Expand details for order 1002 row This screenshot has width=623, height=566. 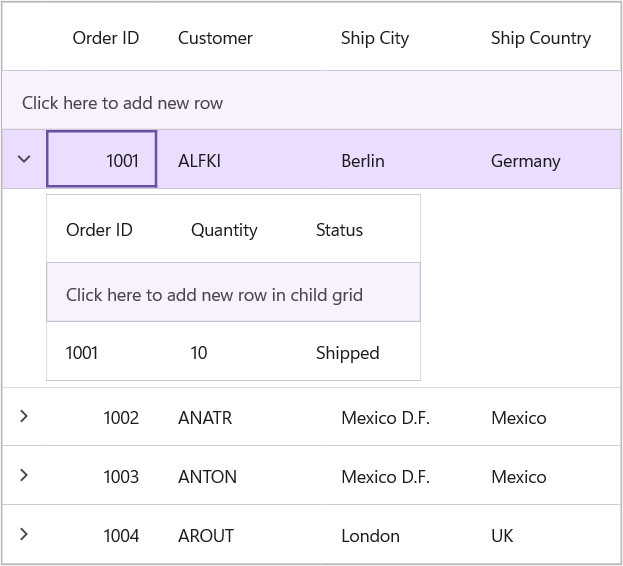click(x=25, y=417)
